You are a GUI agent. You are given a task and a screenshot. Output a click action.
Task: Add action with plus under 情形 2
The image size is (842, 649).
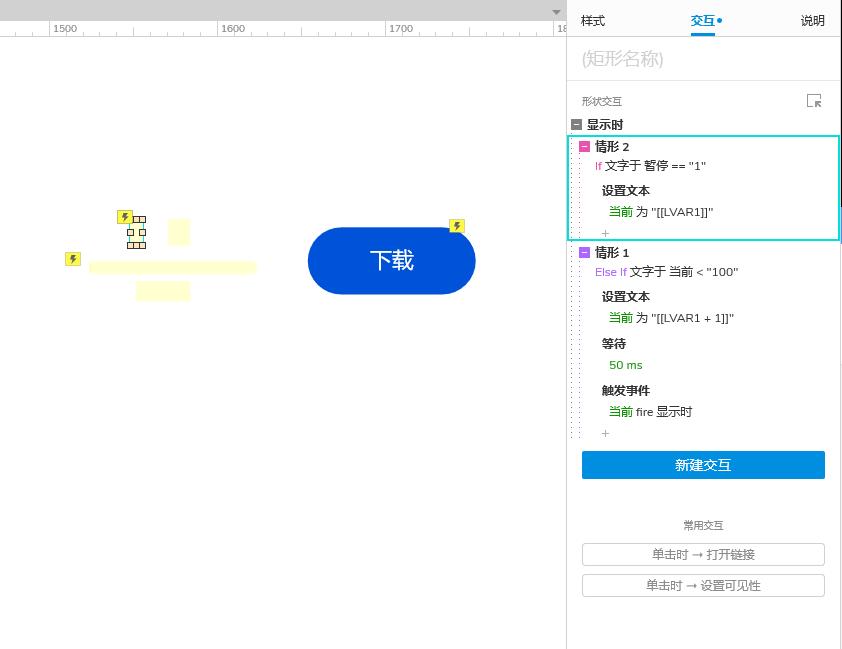click(x=605, y=234)
